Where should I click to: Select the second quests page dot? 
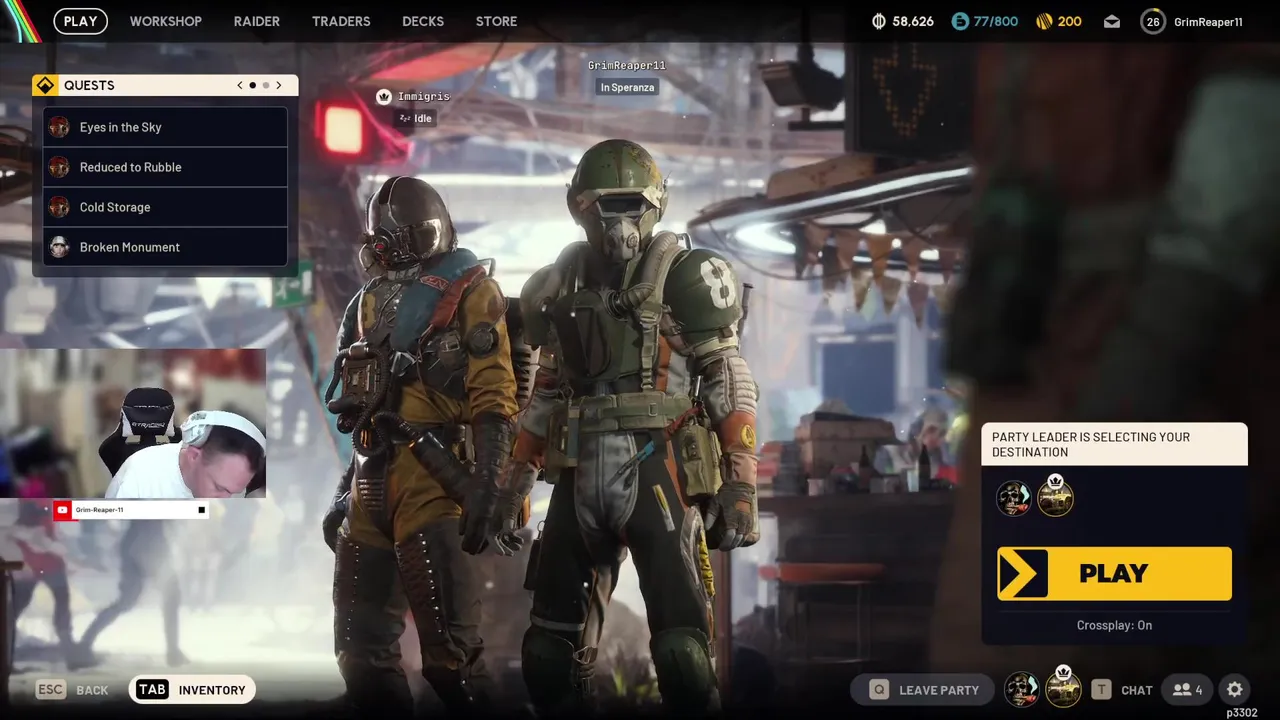266,85
